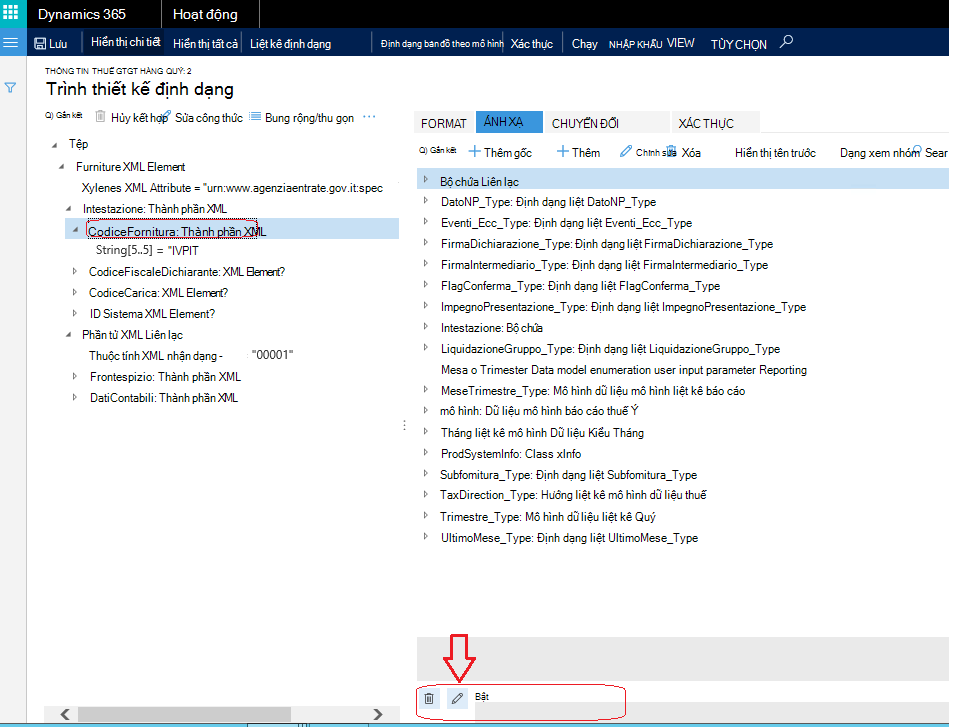This screenshot has width=960, height=727.
Task: Click Định dạng bản đồ theo mô hình
Action: pos(441,43)
